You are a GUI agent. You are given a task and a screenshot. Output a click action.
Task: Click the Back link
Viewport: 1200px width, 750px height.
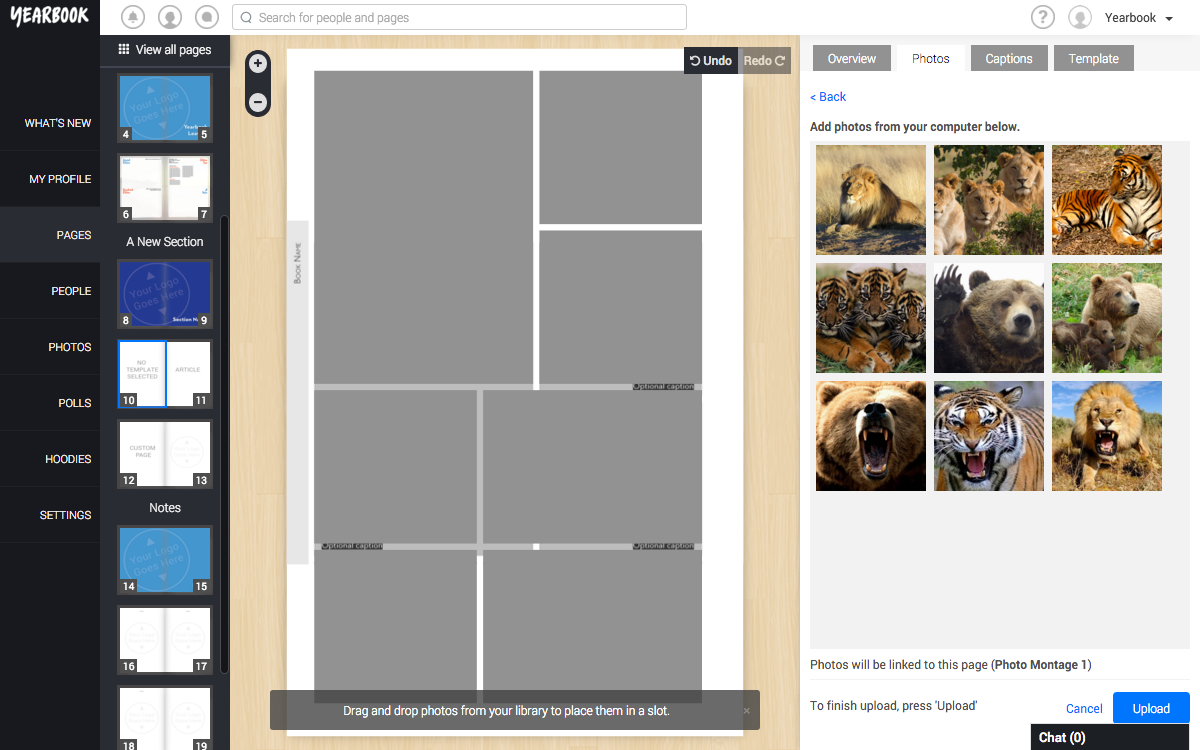pyautogui.click(x=828, y=97)
